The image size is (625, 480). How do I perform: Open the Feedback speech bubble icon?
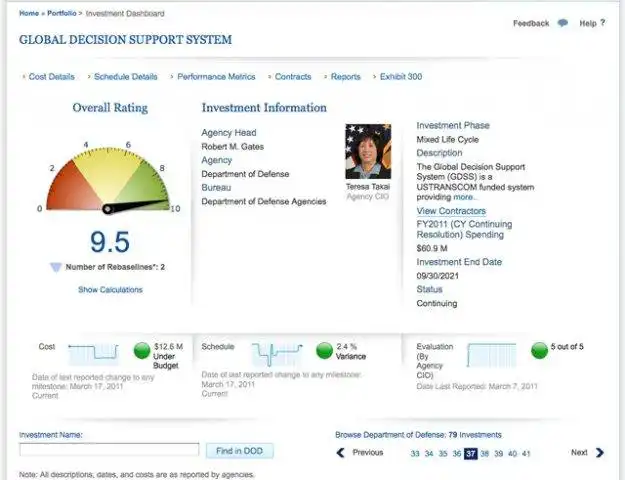562,23
